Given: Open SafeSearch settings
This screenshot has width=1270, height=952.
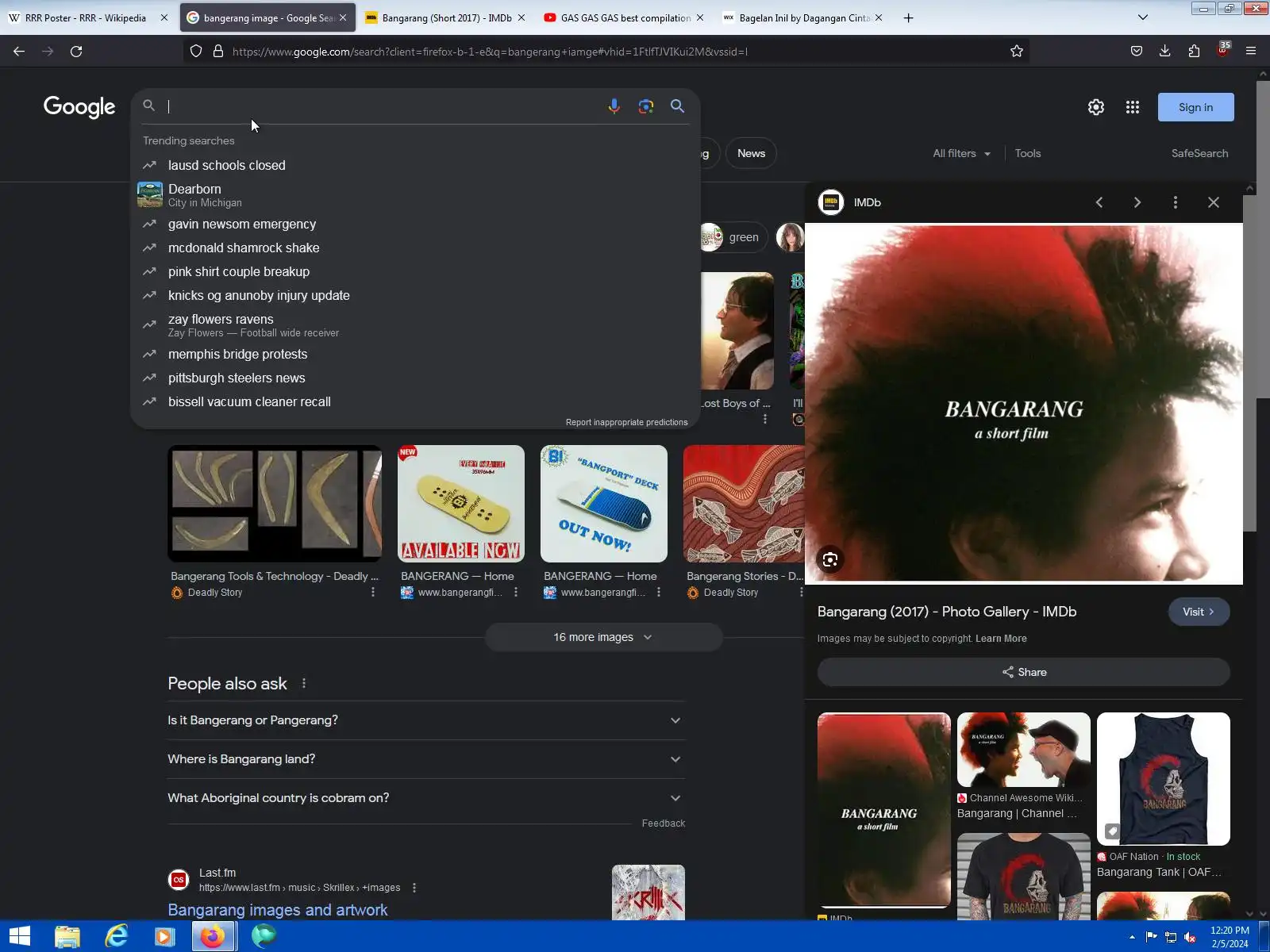Looking at the screenshot, I should point(1199,153).
